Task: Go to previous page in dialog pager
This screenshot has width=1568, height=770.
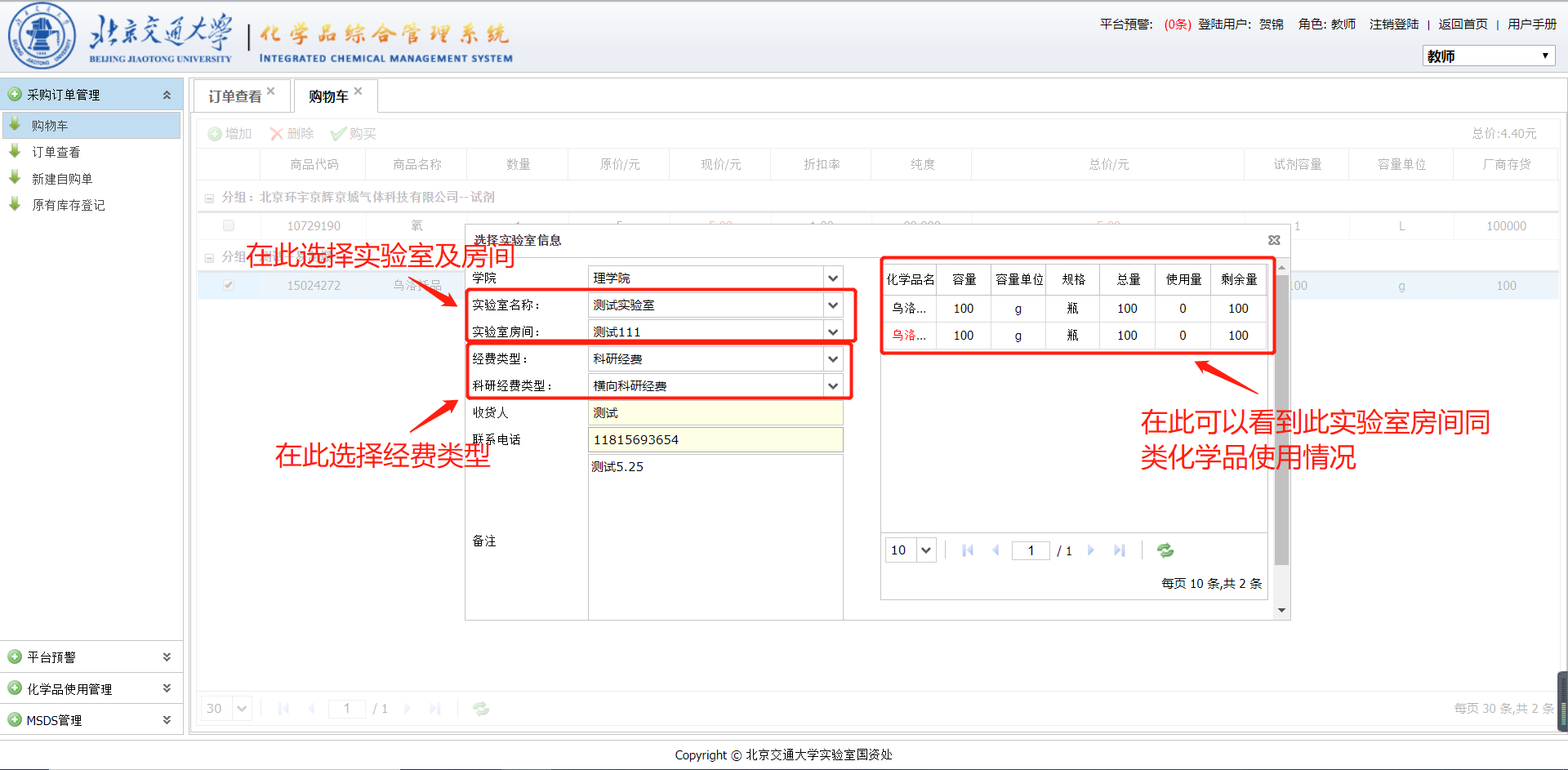Action: point(996,550)
